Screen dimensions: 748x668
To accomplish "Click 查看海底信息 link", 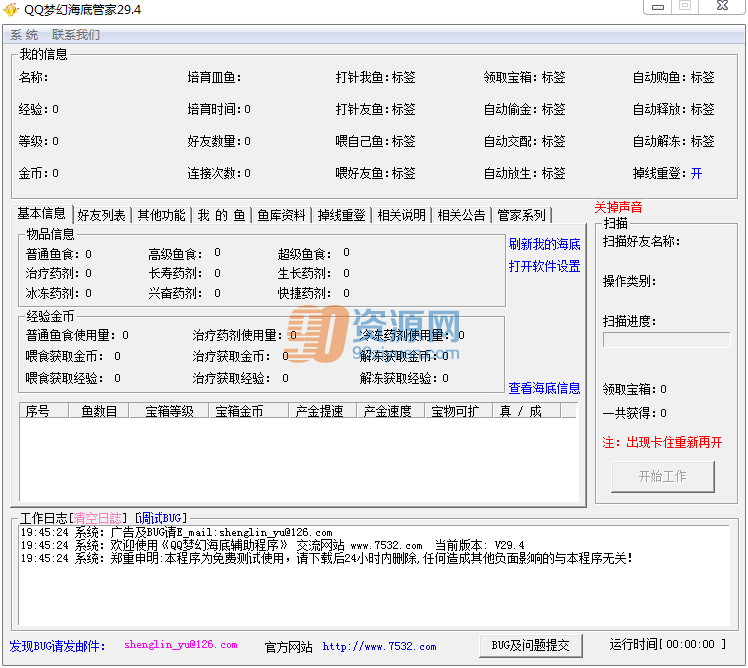I will click(x=544, y=388).
